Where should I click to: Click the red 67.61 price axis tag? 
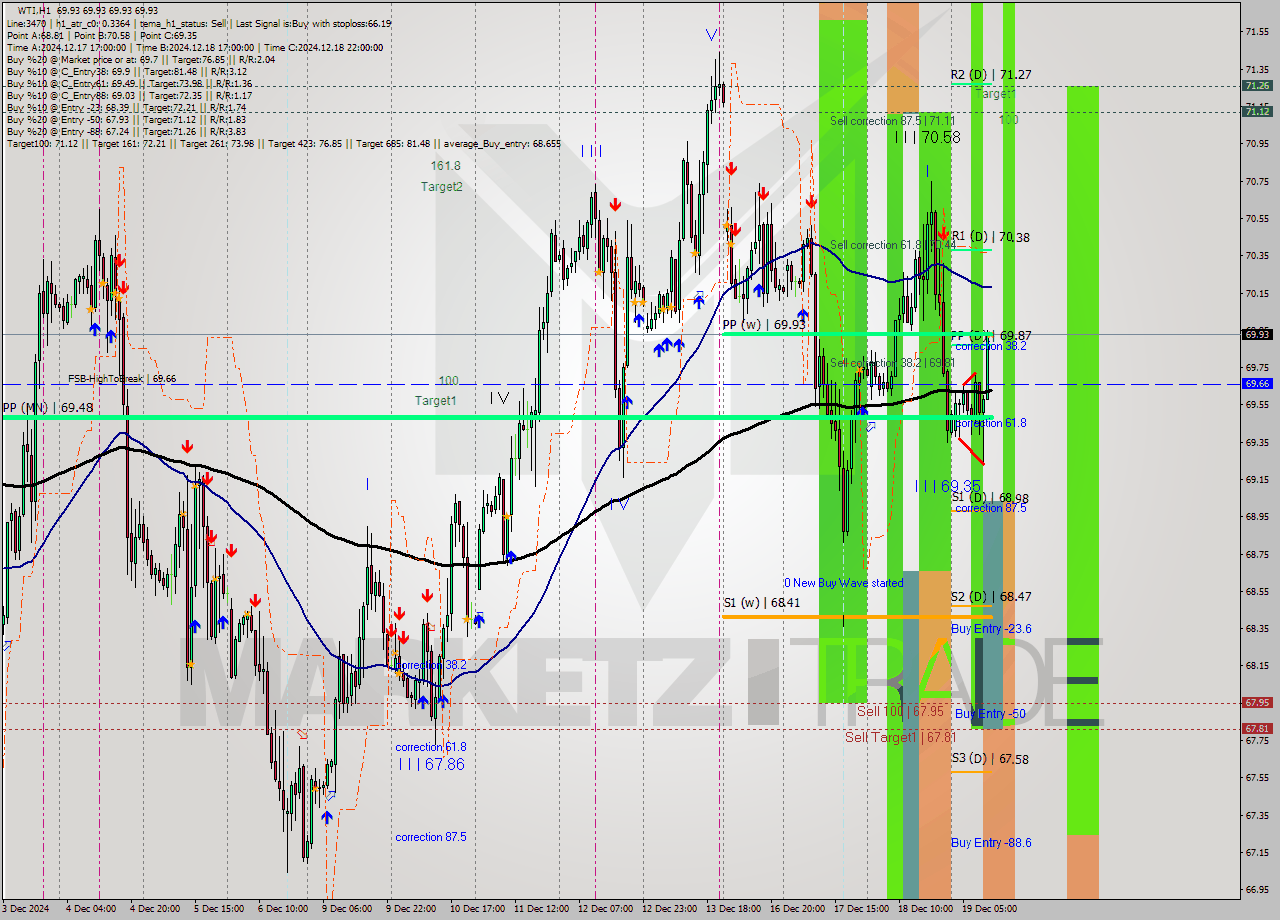(x=1257, y=729)
